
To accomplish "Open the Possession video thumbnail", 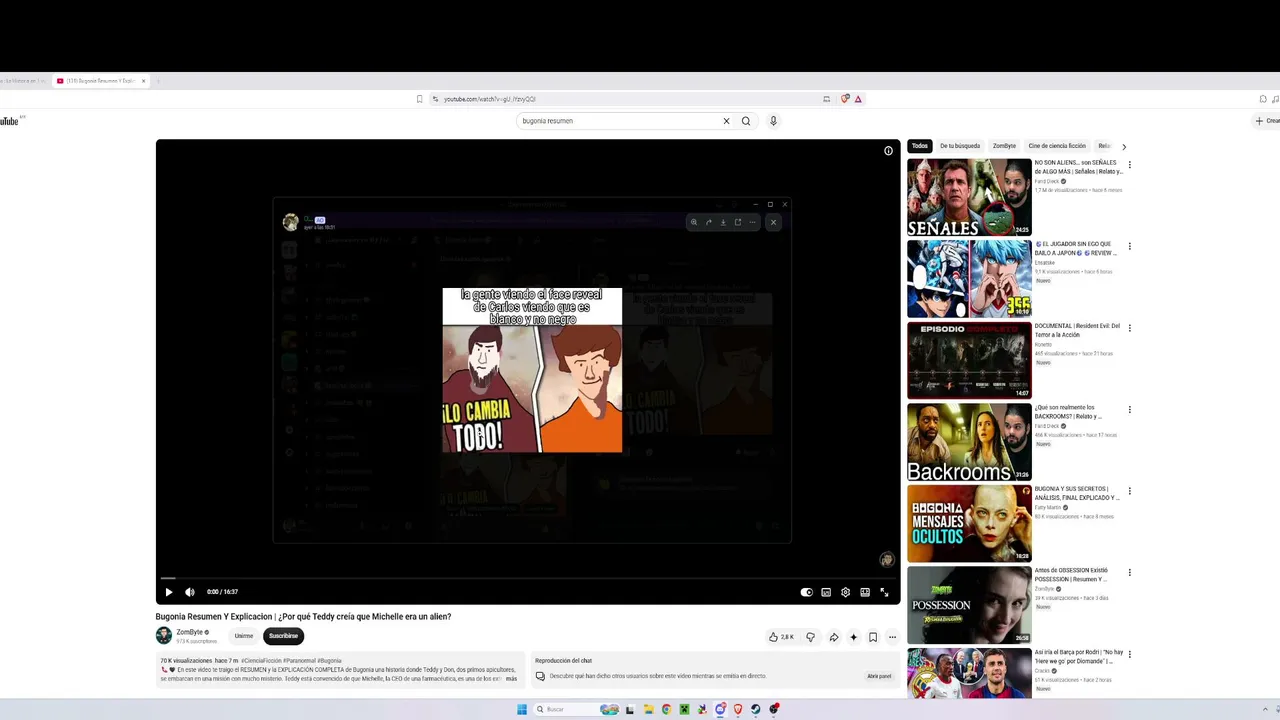I will tap(969, 605).
